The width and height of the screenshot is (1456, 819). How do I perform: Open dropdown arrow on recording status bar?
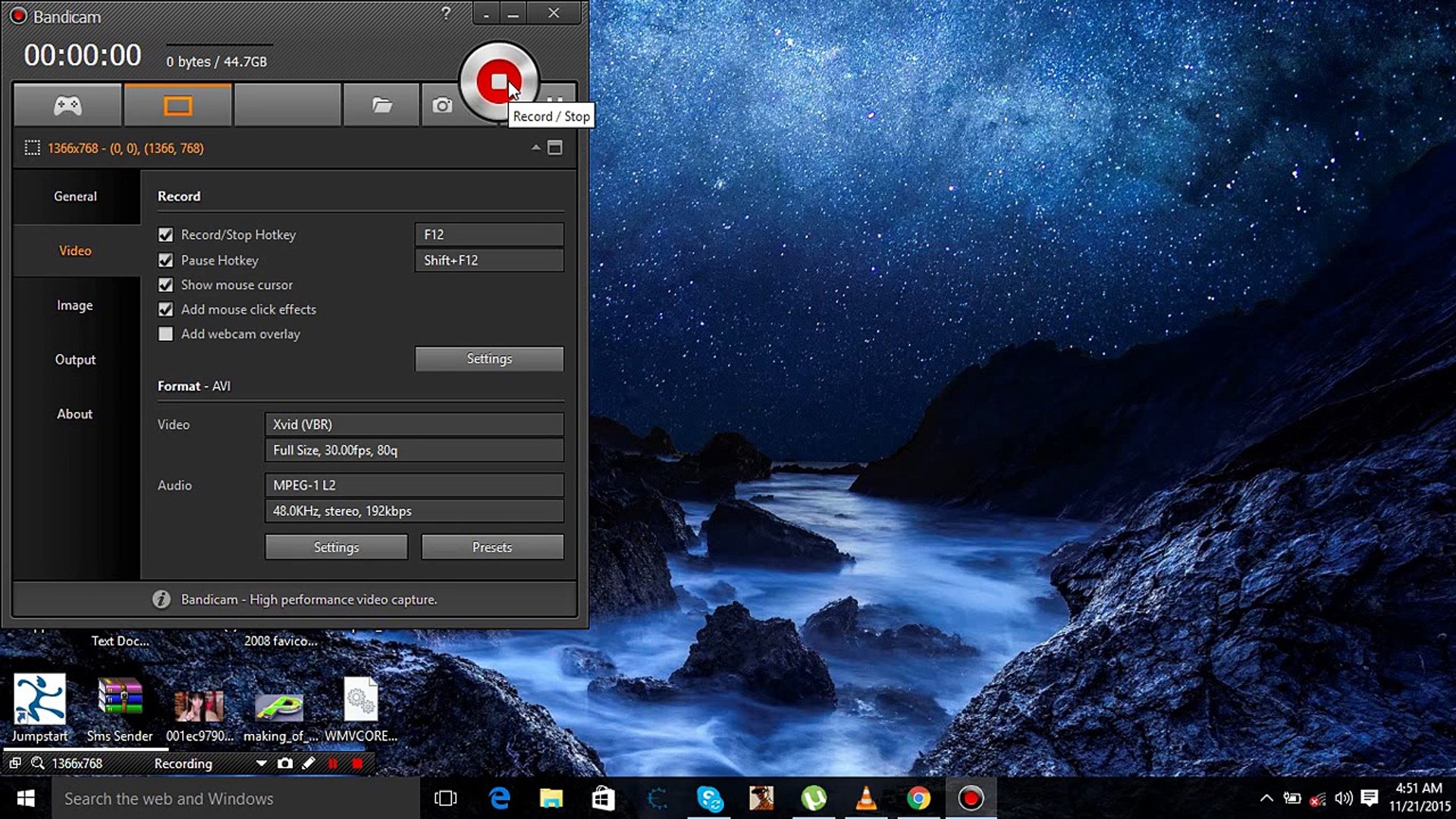pos(261,763)
